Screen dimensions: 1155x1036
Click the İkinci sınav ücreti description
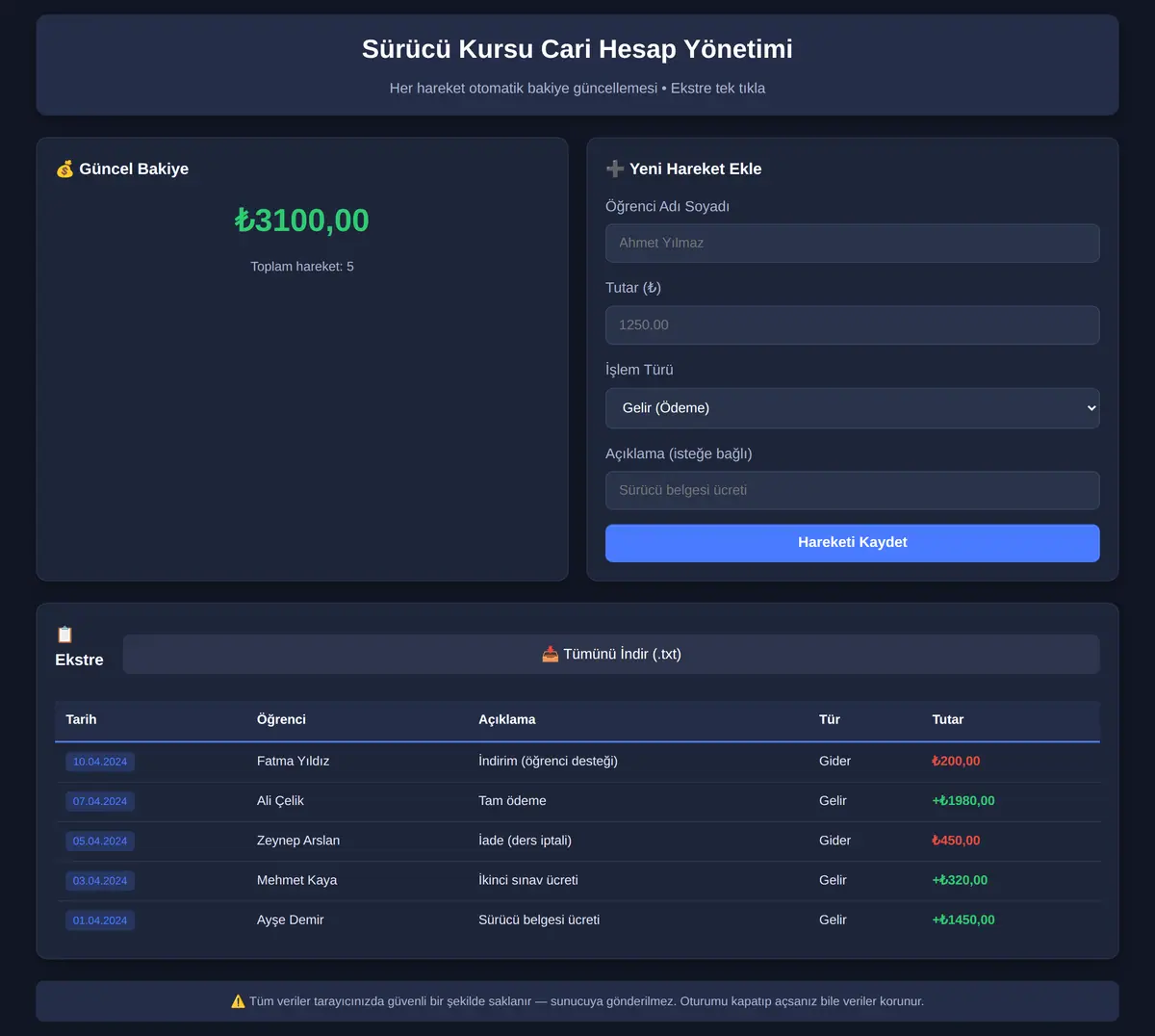tap(528, 881)
